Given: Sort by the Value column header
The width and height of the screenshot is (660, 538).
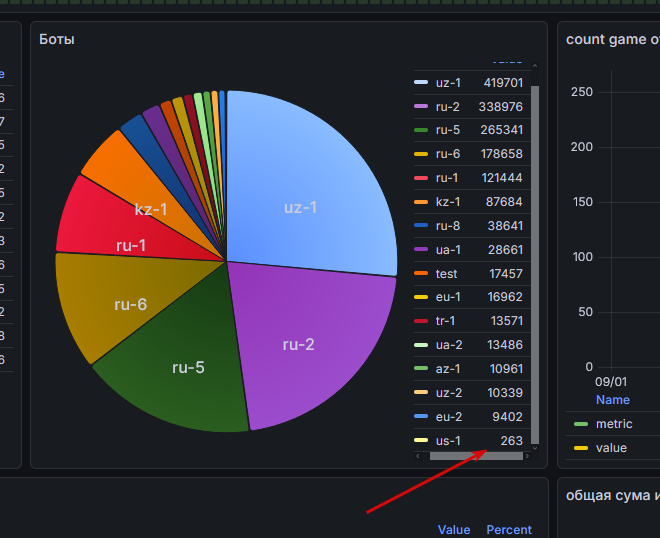Looking at the screenshot, I should (454, 530).
